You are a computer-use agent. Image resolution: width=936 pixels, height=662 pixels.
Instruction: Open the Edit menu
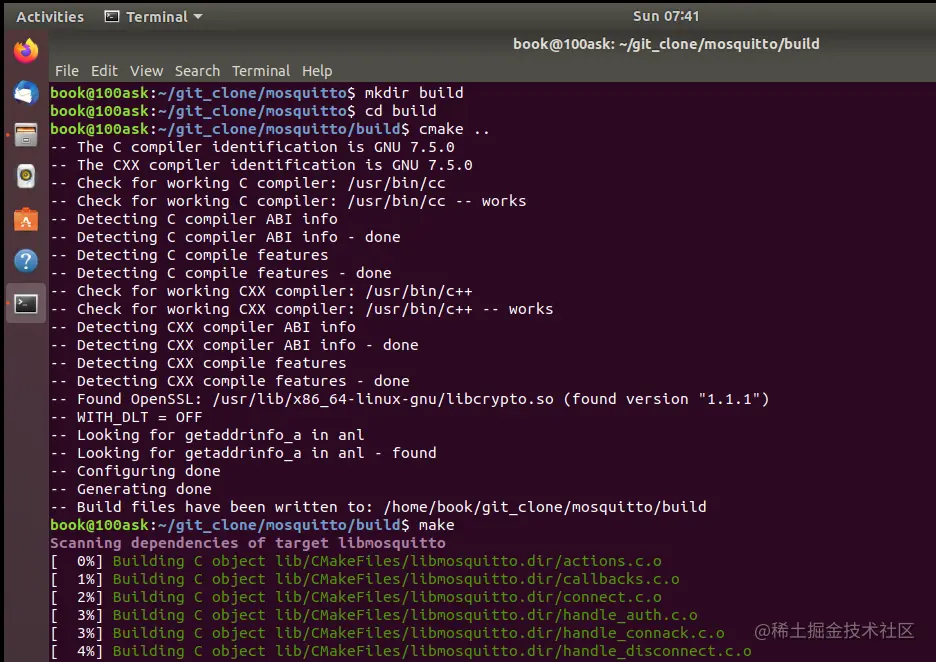click(x=104, y=71)
